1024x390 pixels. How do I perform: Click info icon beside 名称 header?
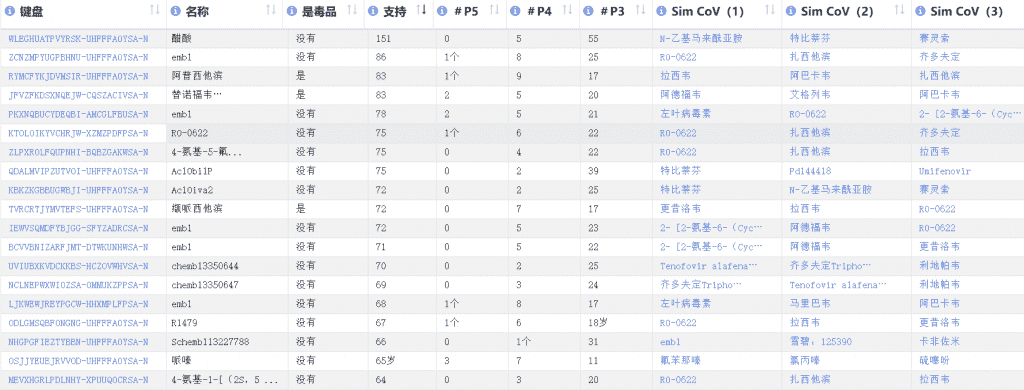click(175, 11)
